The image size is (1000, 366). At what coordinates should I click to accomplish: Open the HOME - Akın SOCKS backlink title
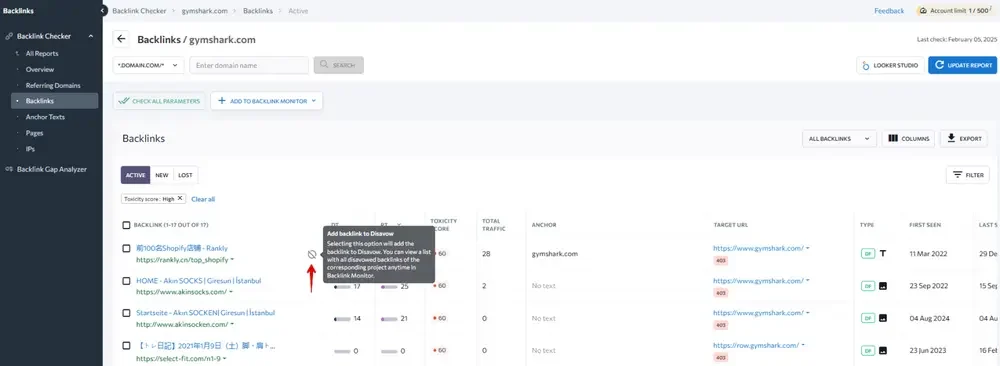(198, 281)
